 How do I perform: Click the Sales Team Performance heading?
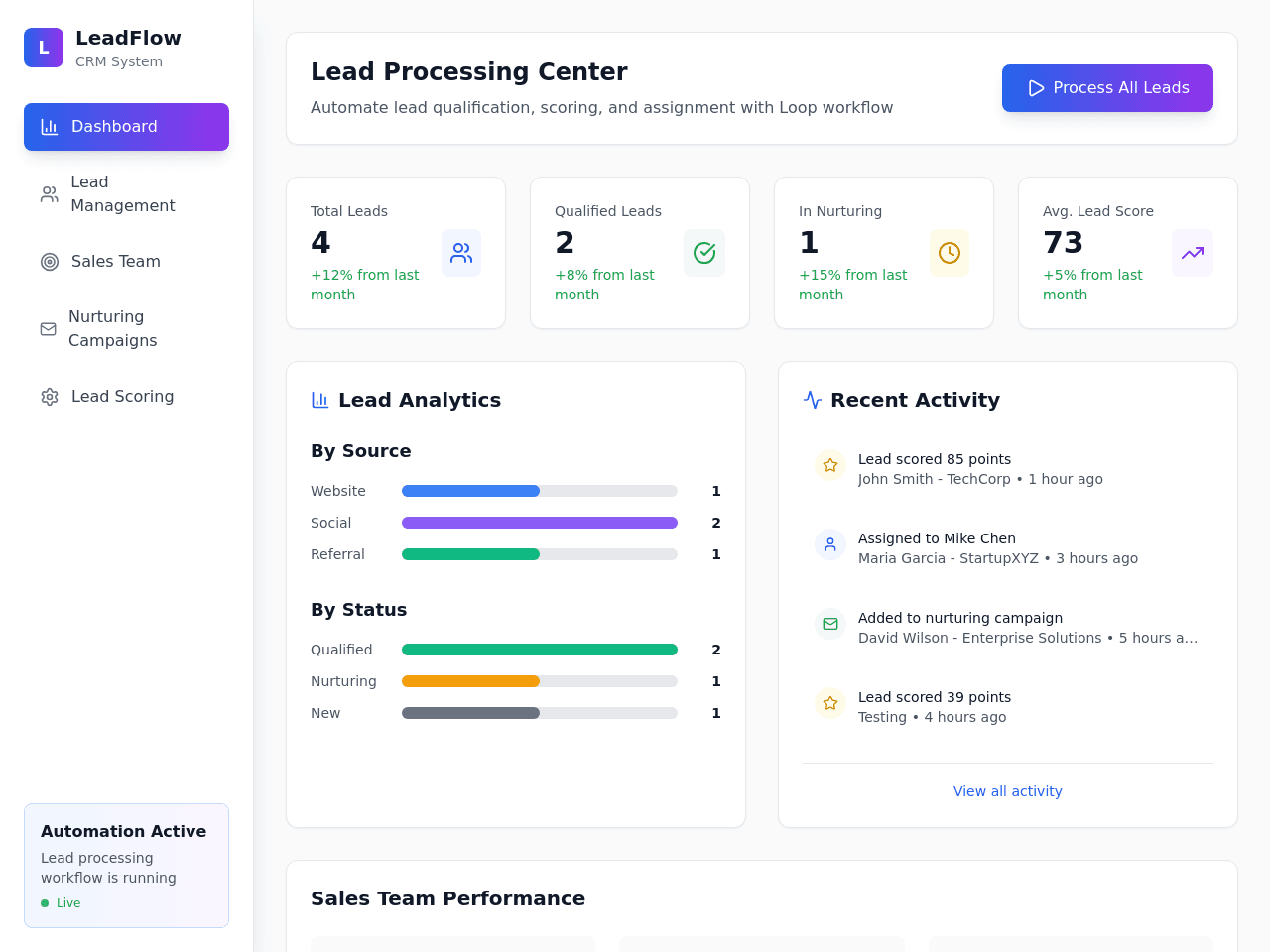coord(447,898)
